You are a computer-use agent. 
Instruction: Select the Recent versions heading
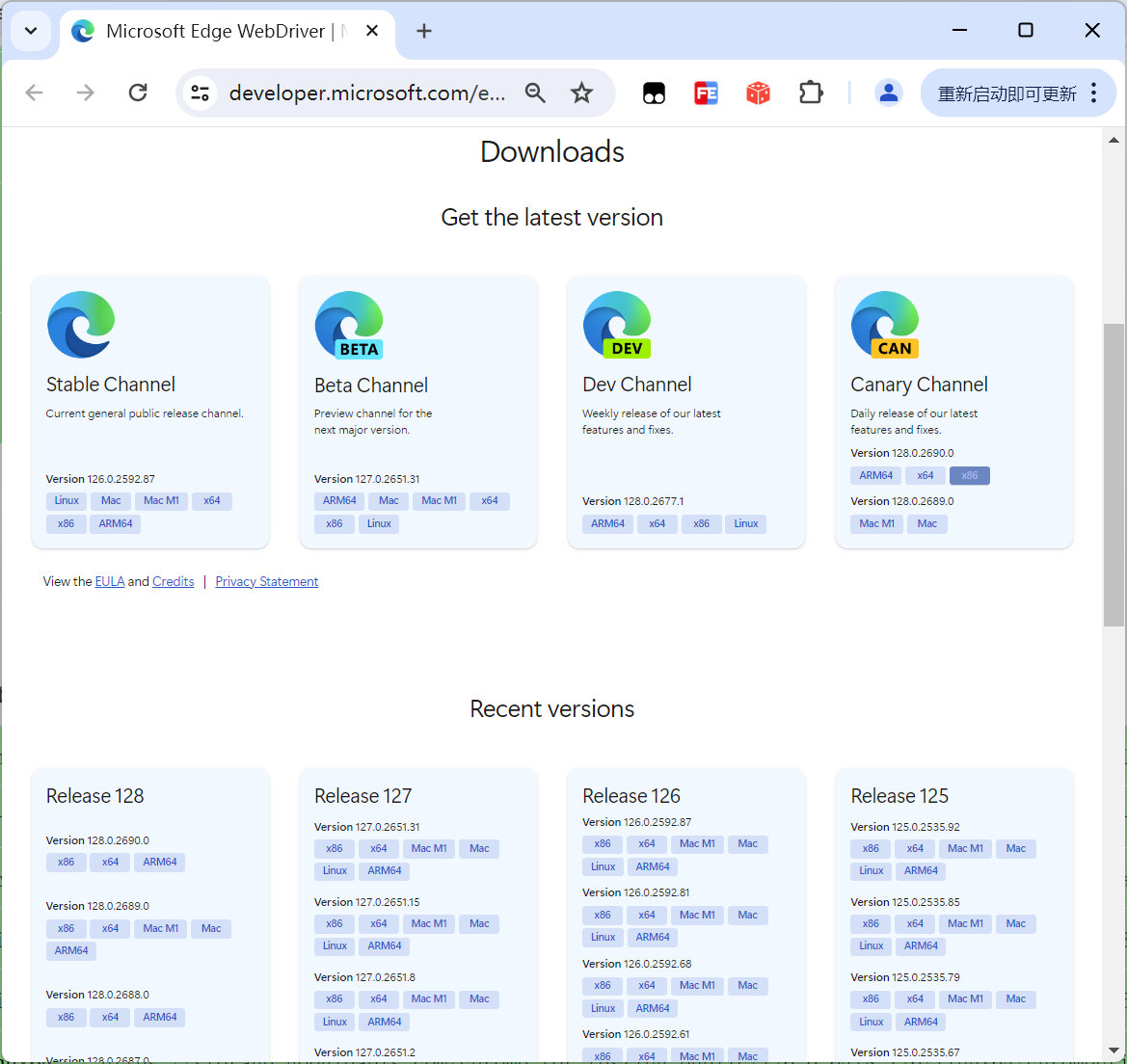click(x=552, y=709)
